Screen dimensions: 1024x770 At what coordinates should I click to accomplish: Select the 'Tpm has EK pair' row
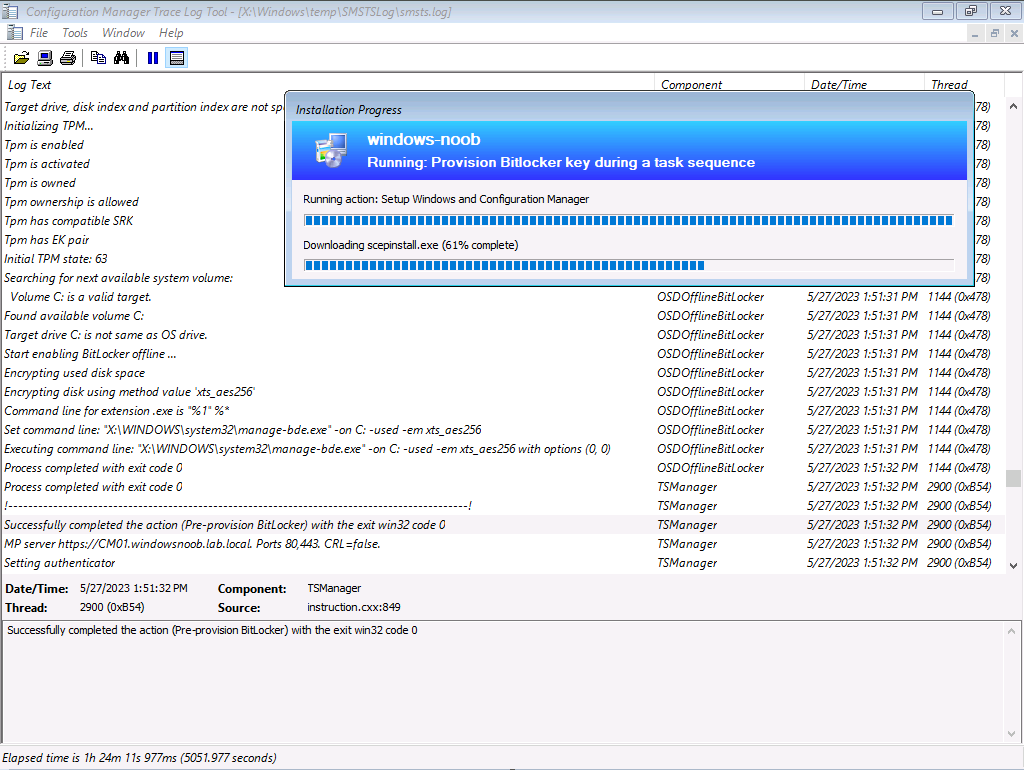click(143, 240)
